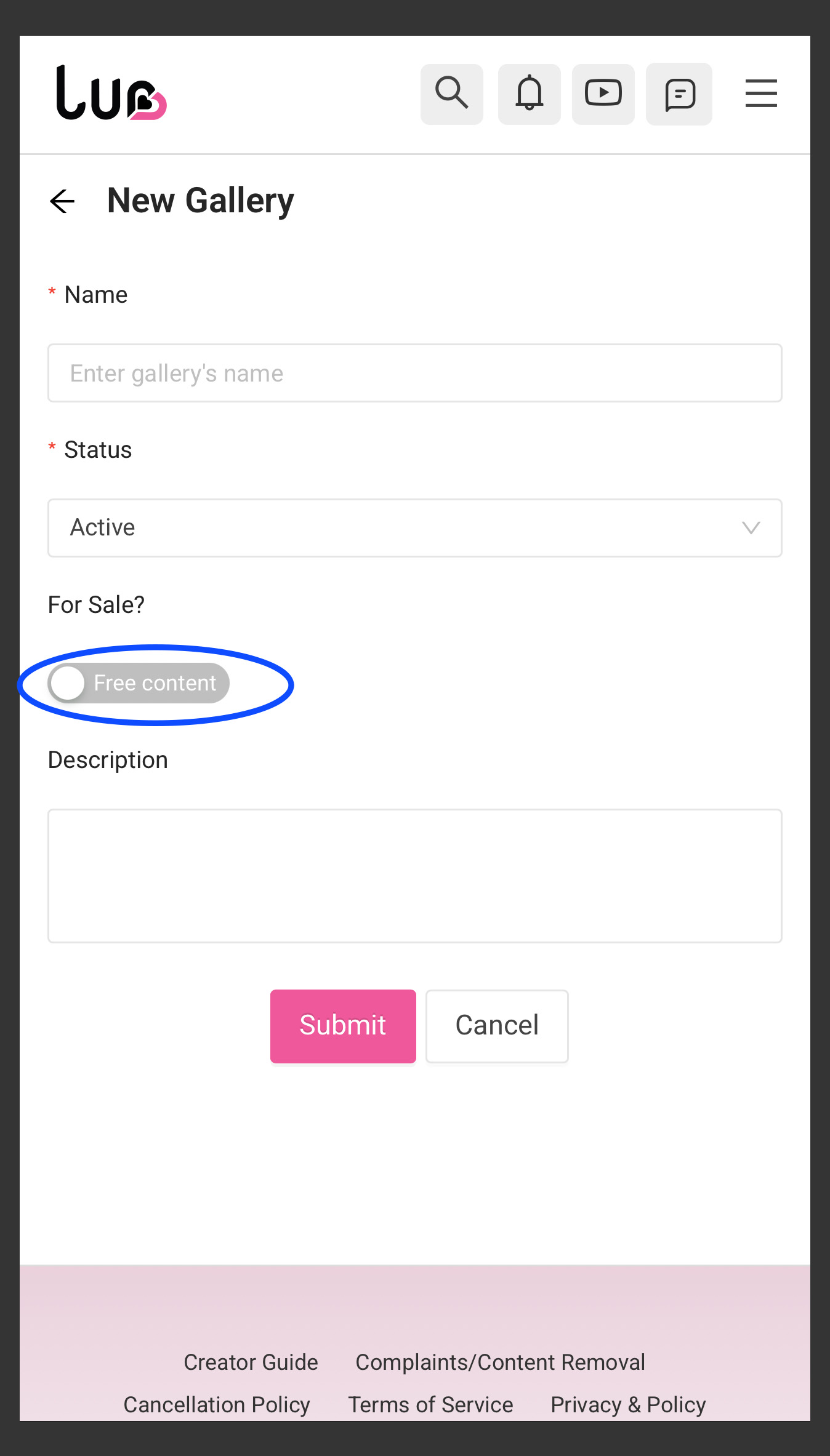Expand the Status dropdown showing Active
The width and height of the screenshot is (830, 1456).
415,528
